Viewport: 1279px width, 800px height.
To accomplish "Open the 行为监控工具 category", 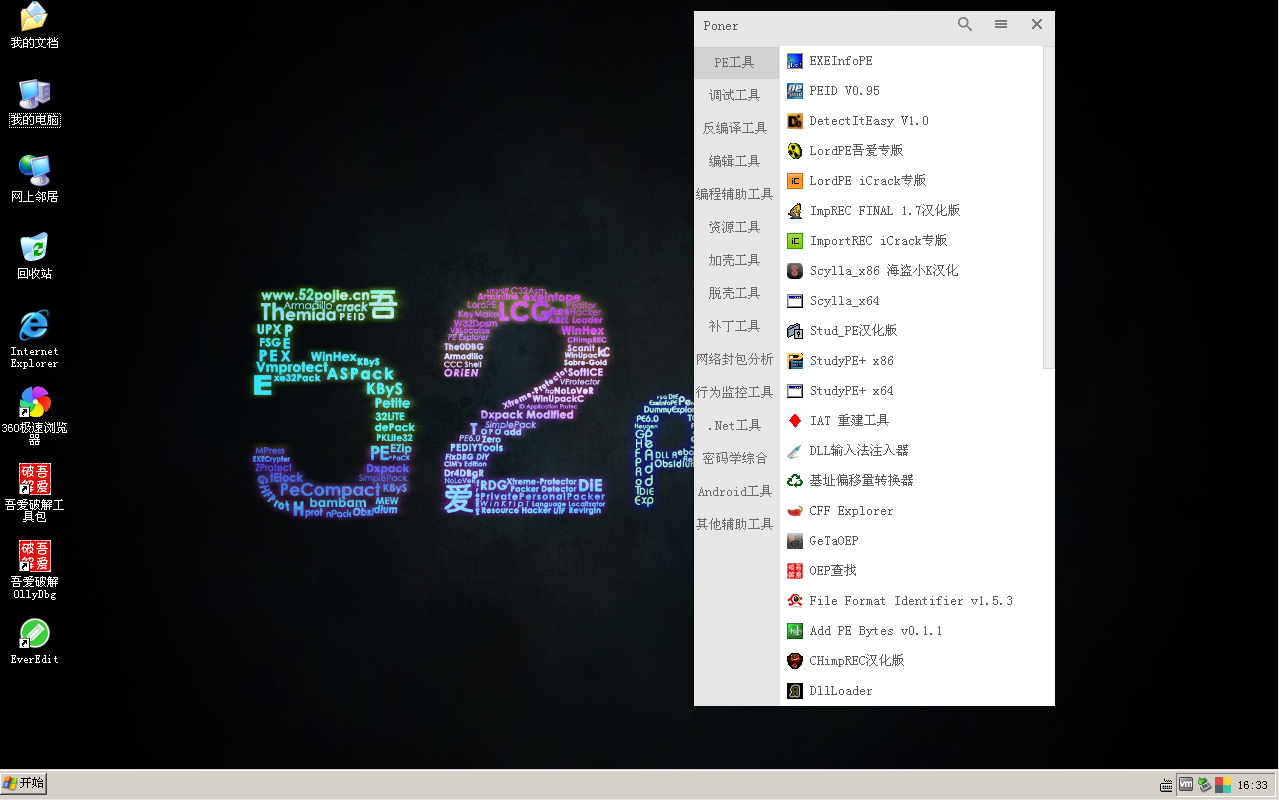I will pyautogui.click(x=736, y=392).
